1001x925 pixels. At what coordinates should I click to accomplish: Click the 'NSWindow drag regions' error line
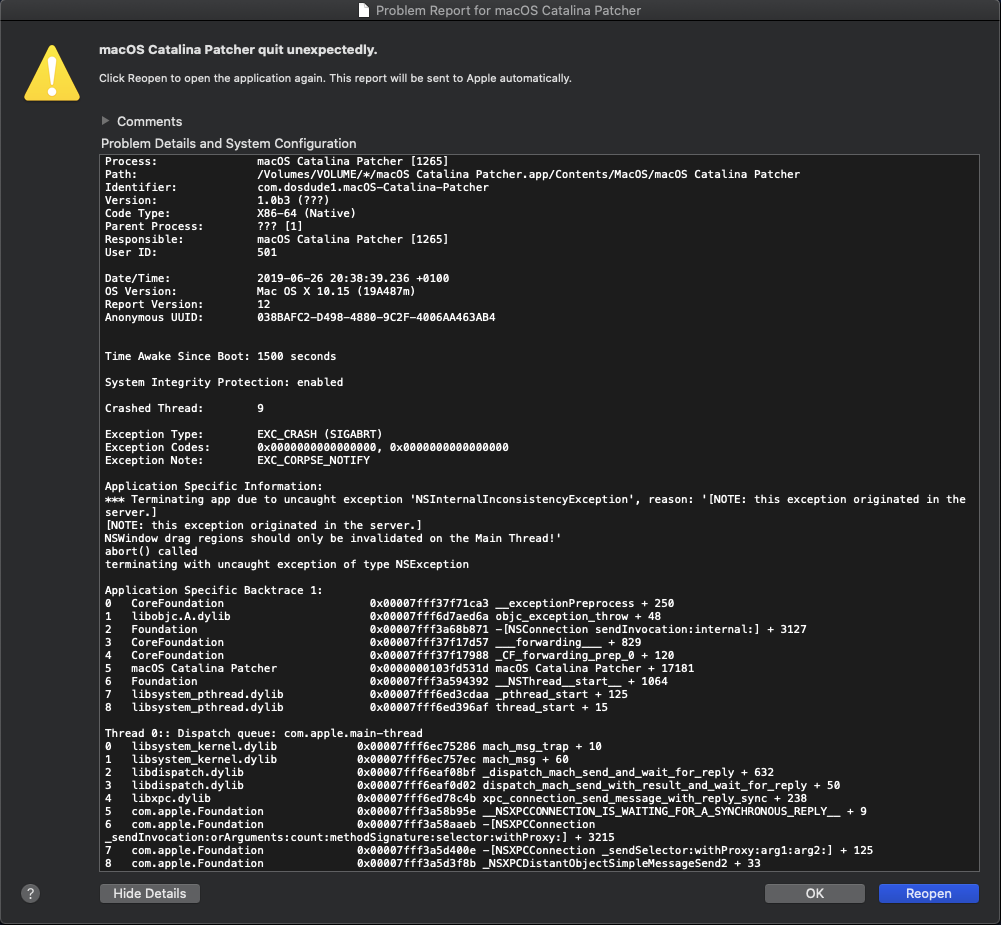pyautogui.click(x=333, y=538)
